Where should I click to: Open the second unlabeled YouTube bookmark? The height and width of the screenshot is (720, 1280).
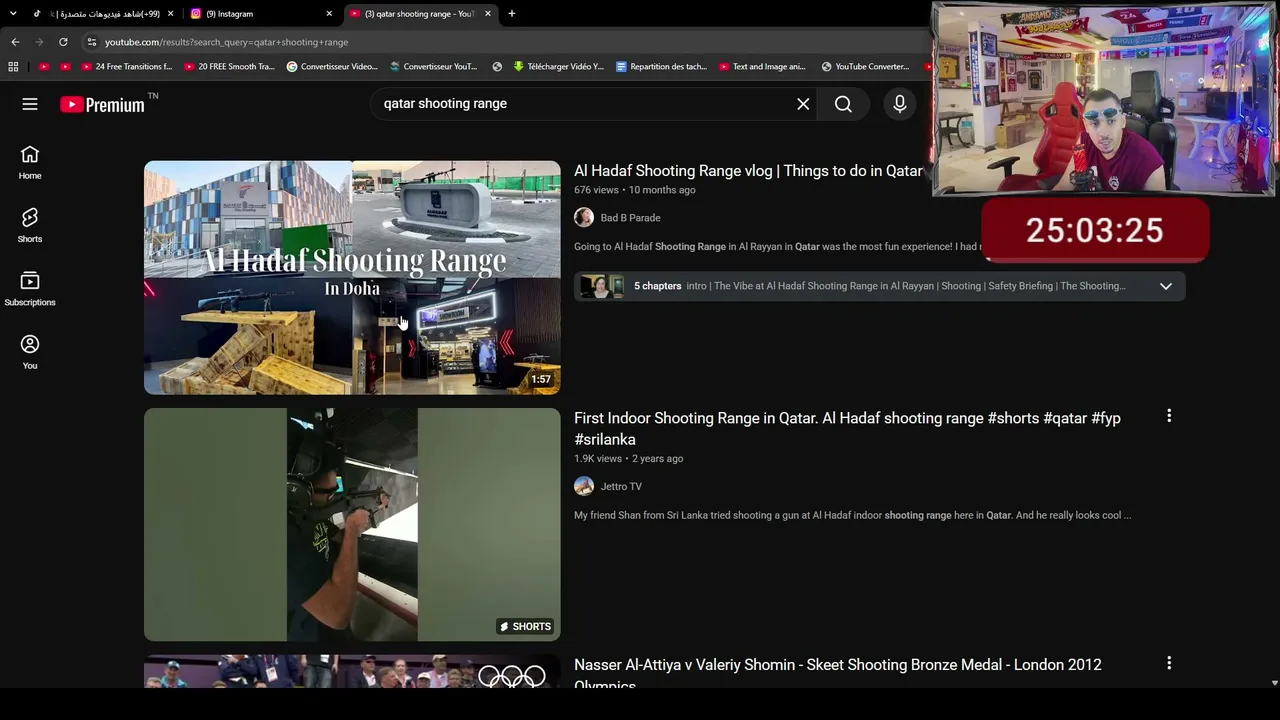click(x=65, y=67)
